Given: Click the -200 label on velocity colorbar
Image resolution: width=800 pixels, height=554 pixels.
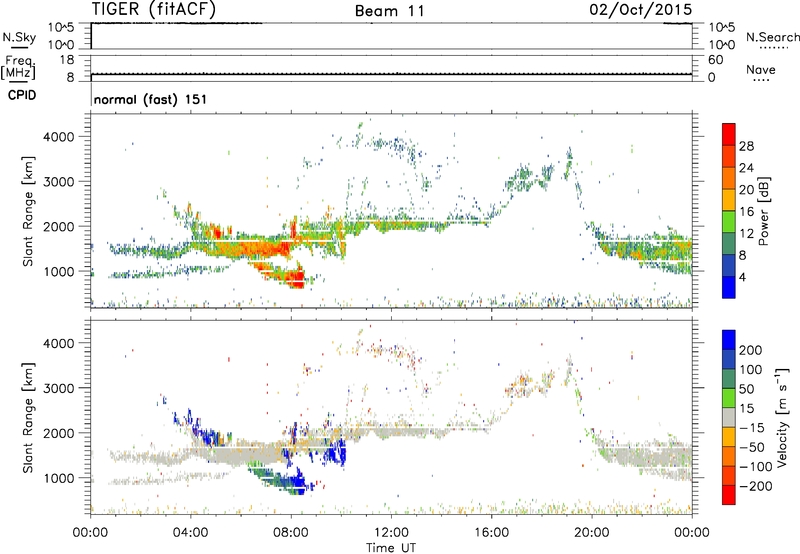Looking at the screenshot, I should [x=755, y=486].
